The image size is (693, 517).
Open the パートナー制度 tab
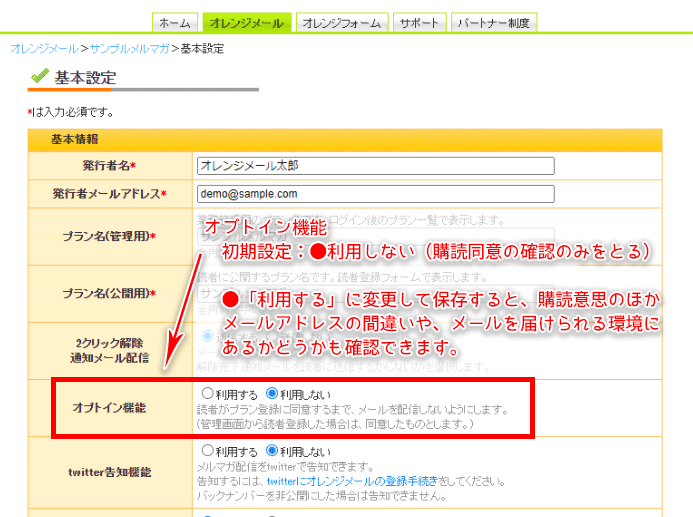pos(494,23)
